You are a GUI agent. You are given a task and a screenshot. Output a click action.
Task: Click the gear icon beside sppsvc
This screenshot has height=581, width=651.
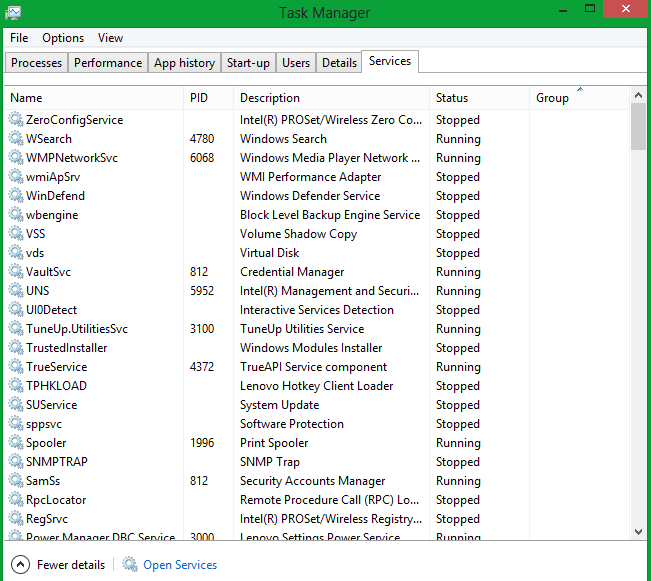[16, 423]
